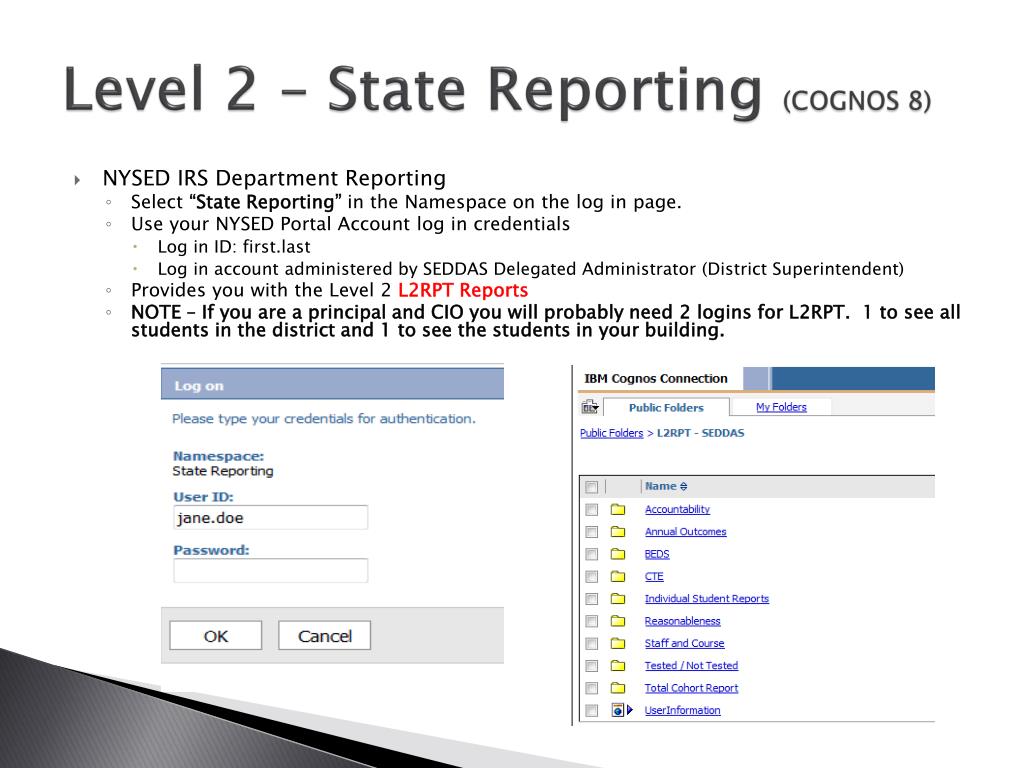Open the portal tabs menu icon
1024x768 pixels.
coord(590,407)
